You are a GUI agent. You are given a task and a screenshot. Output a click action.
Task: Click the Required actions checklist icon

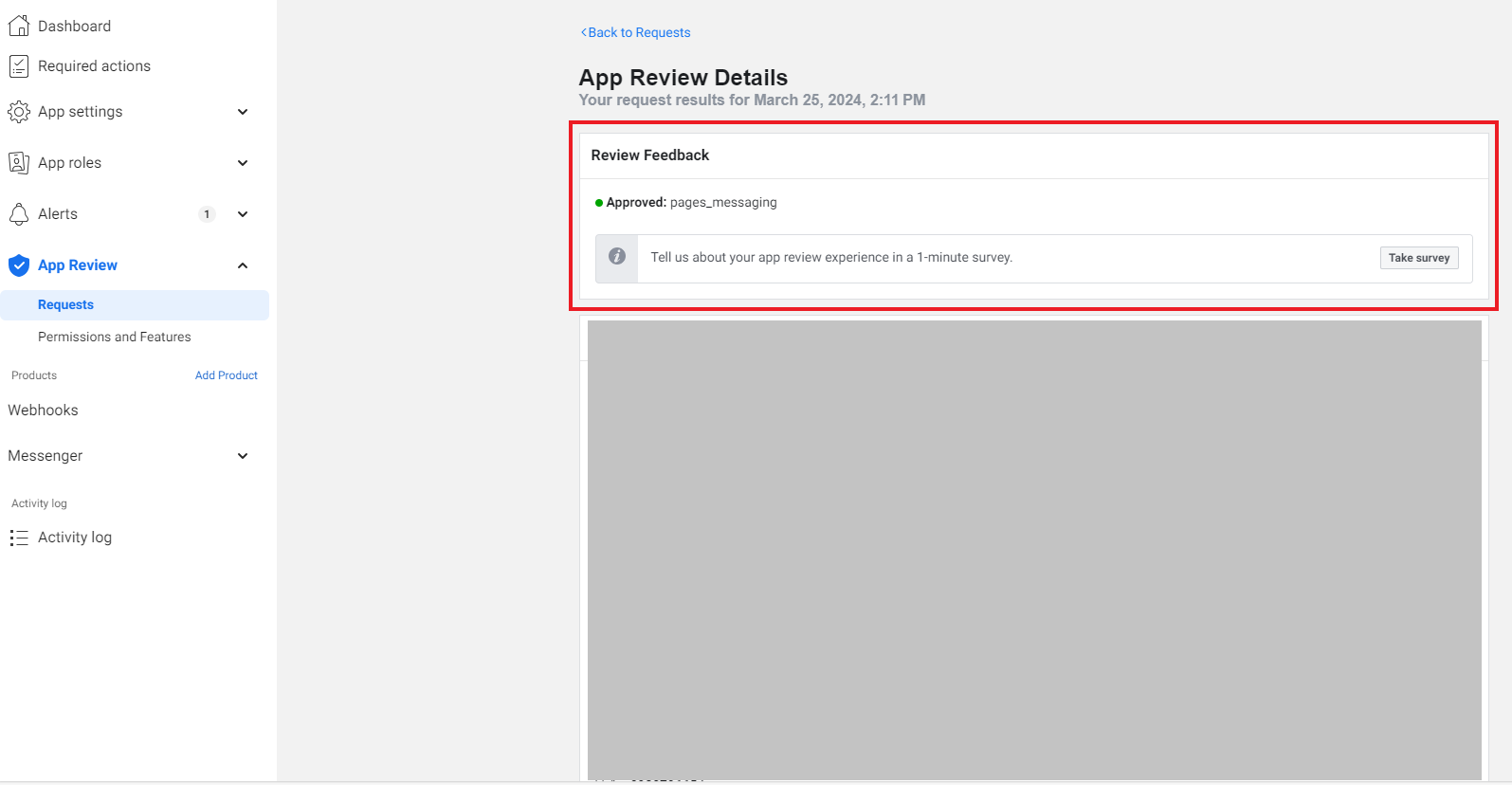point(18,66)
